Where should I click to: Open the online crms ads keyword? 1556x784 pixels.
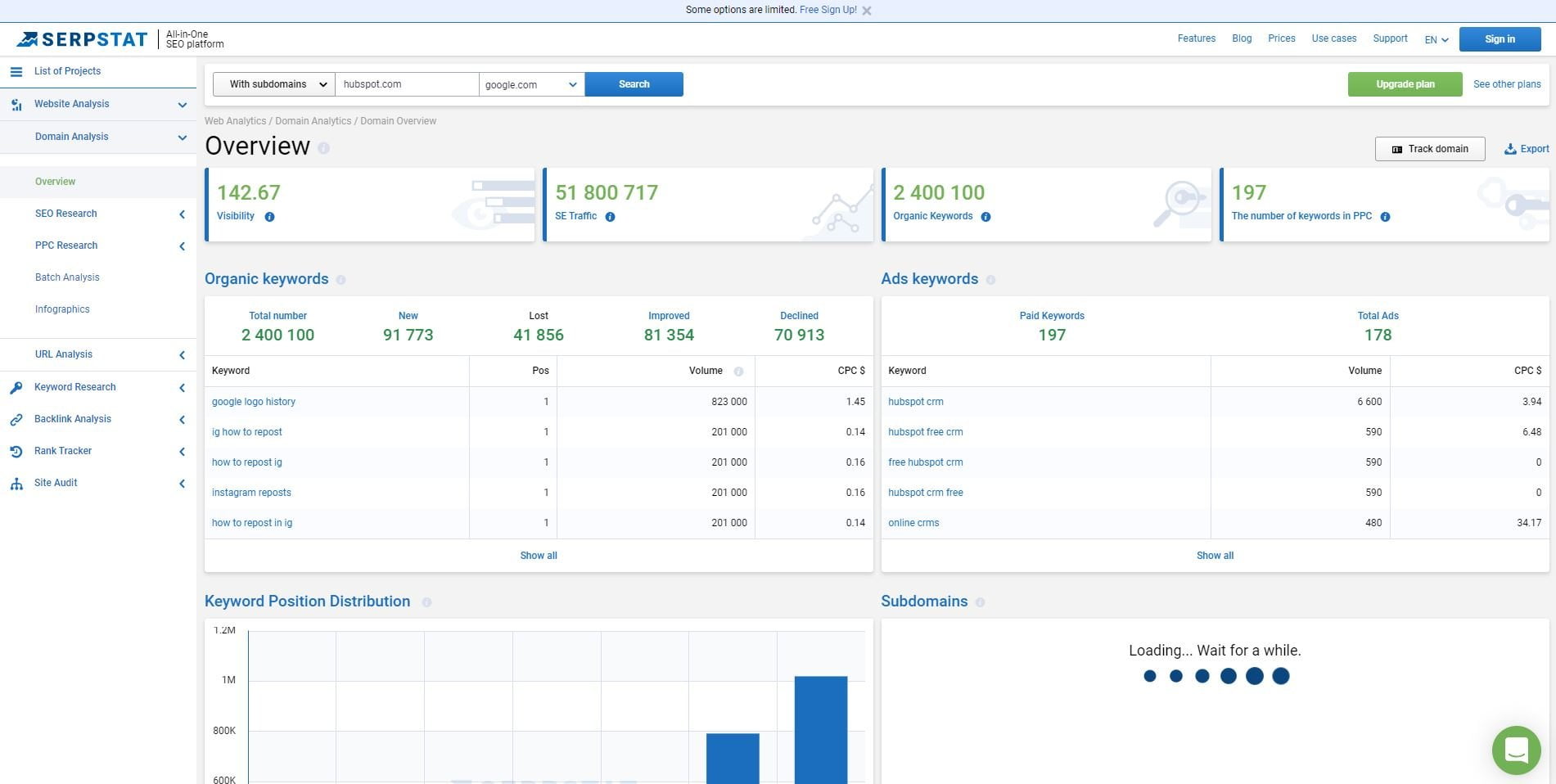tap(913, 523)
